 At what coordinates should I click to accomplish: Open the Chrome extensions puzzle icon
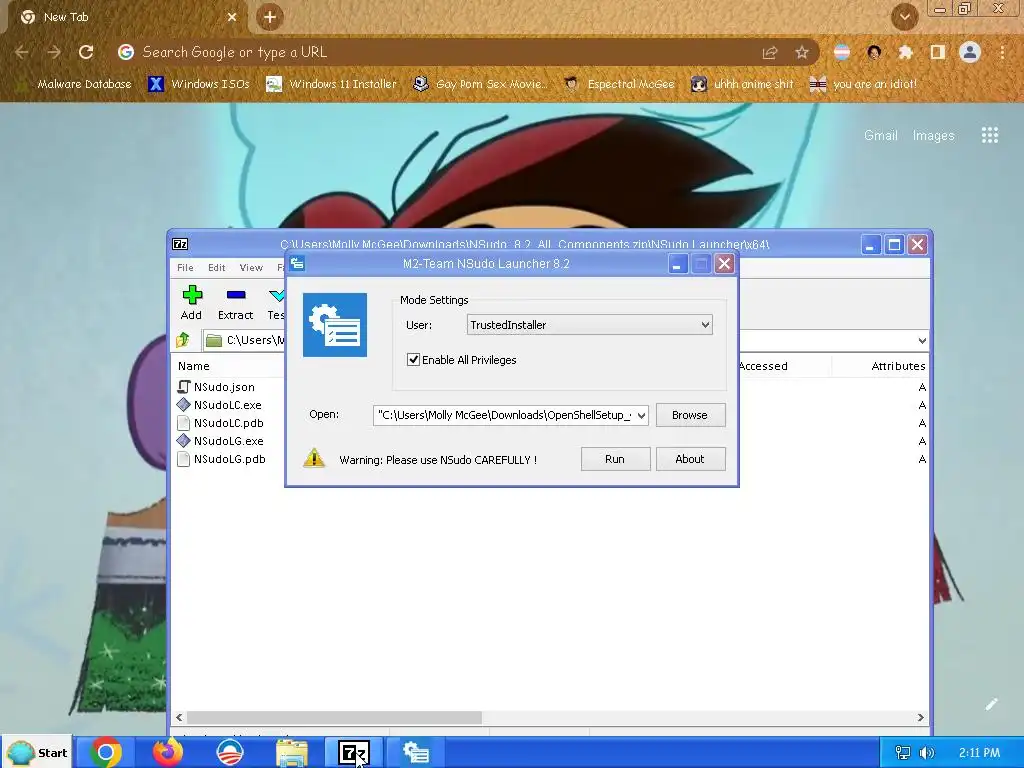[905, 52]
